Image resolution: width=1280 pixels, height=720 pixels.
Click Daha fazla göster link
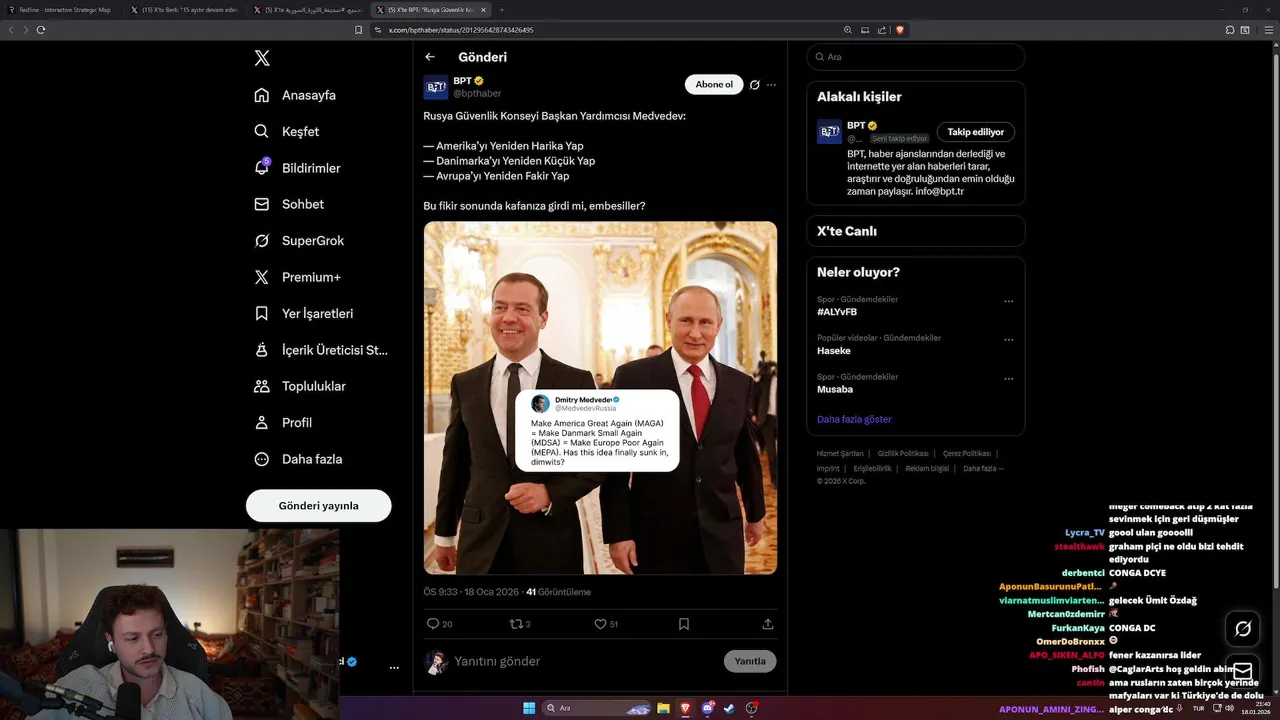(854, 419)
